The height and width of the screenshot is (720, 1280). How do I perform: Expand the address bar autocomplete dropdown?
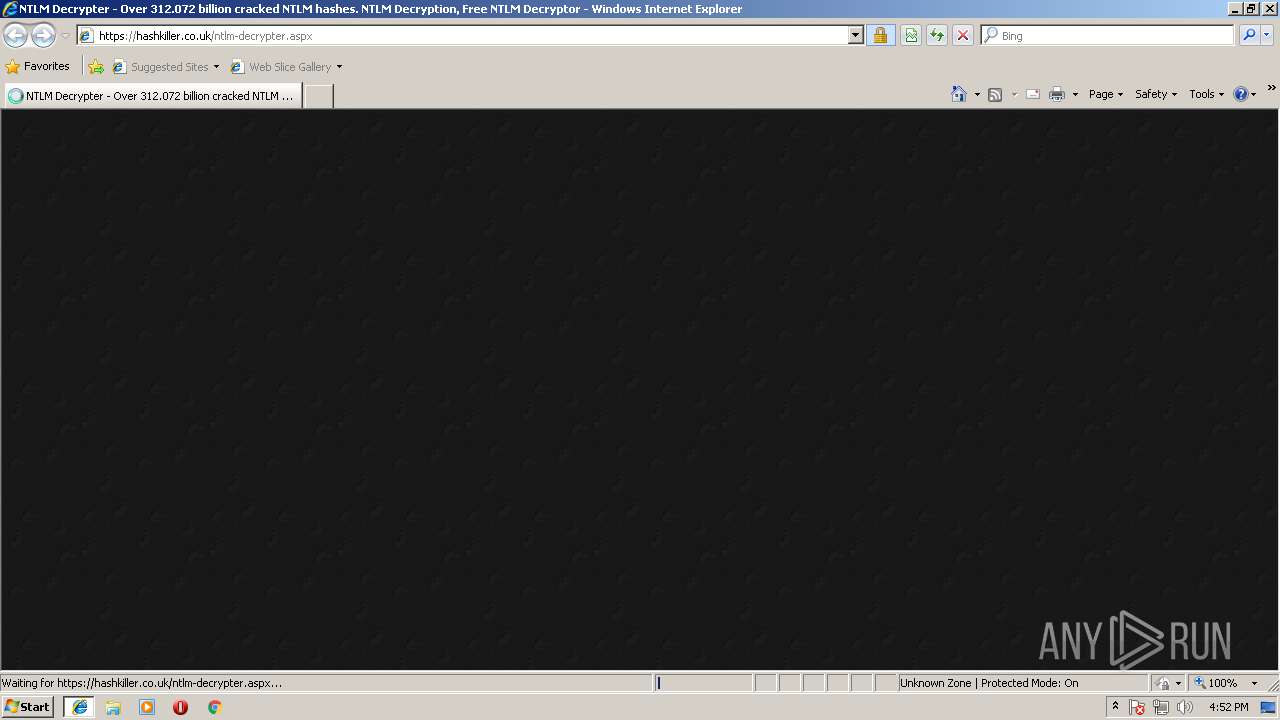[x=855, y=36]
